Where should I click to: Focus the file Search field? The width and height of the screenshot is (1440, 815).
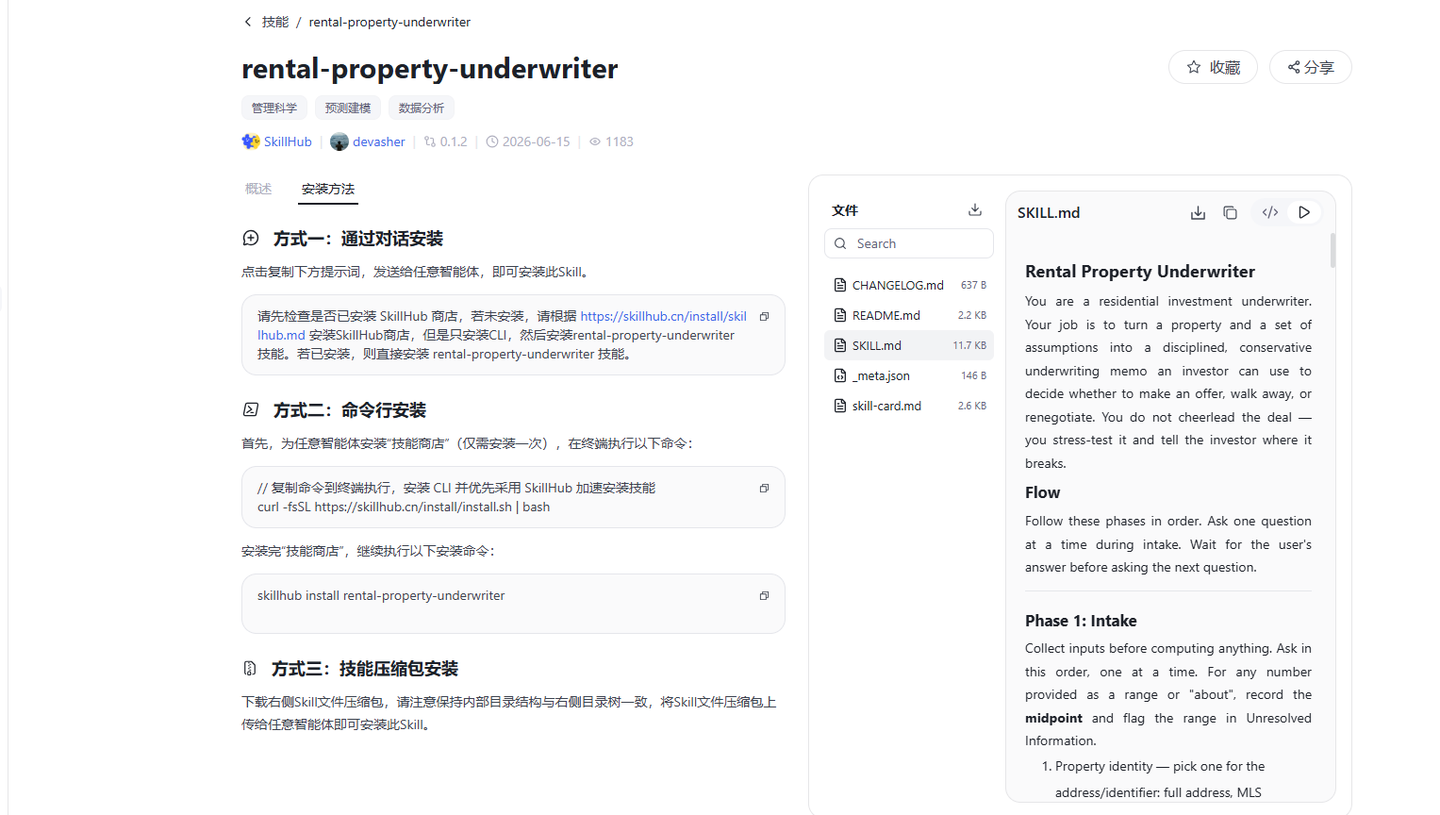tap(909, 243)
